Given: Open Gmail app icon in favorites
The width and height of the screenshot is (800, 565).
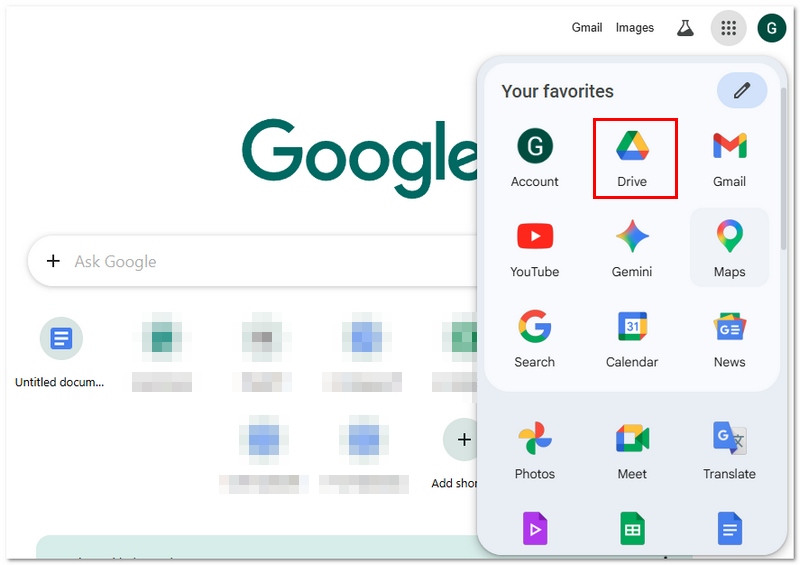Looking at the screenshot, I should (729, 158).
